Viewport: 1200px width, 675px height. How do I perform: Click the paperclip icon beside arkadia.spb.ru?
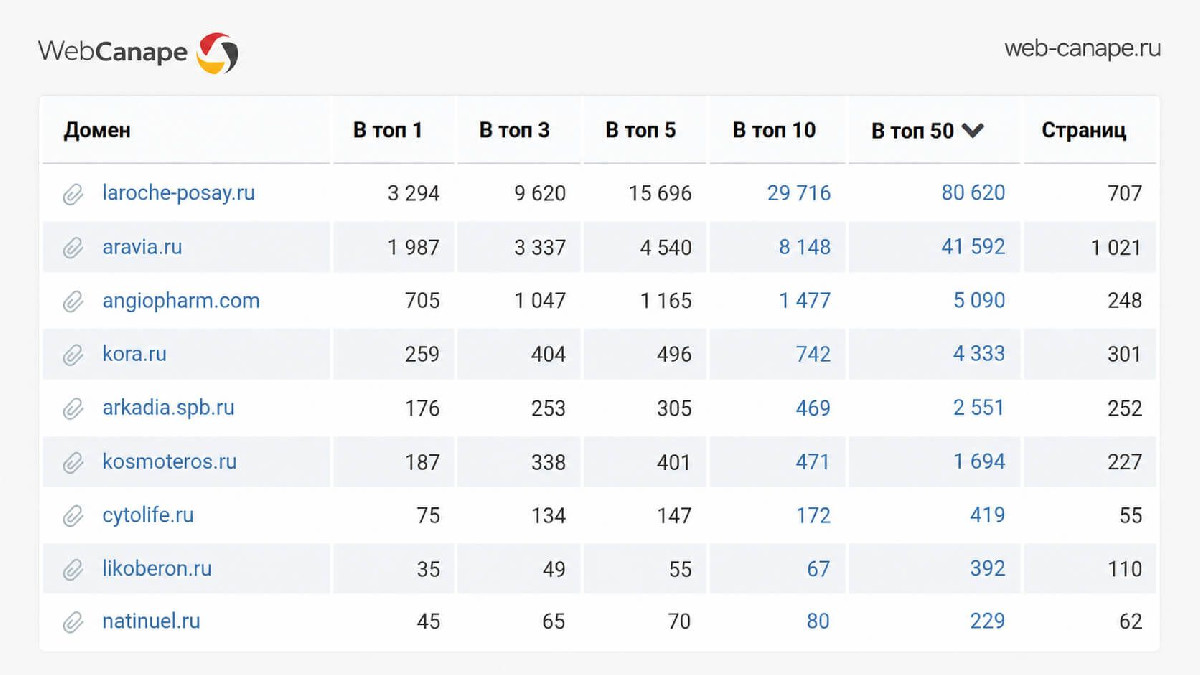(73, 409)
